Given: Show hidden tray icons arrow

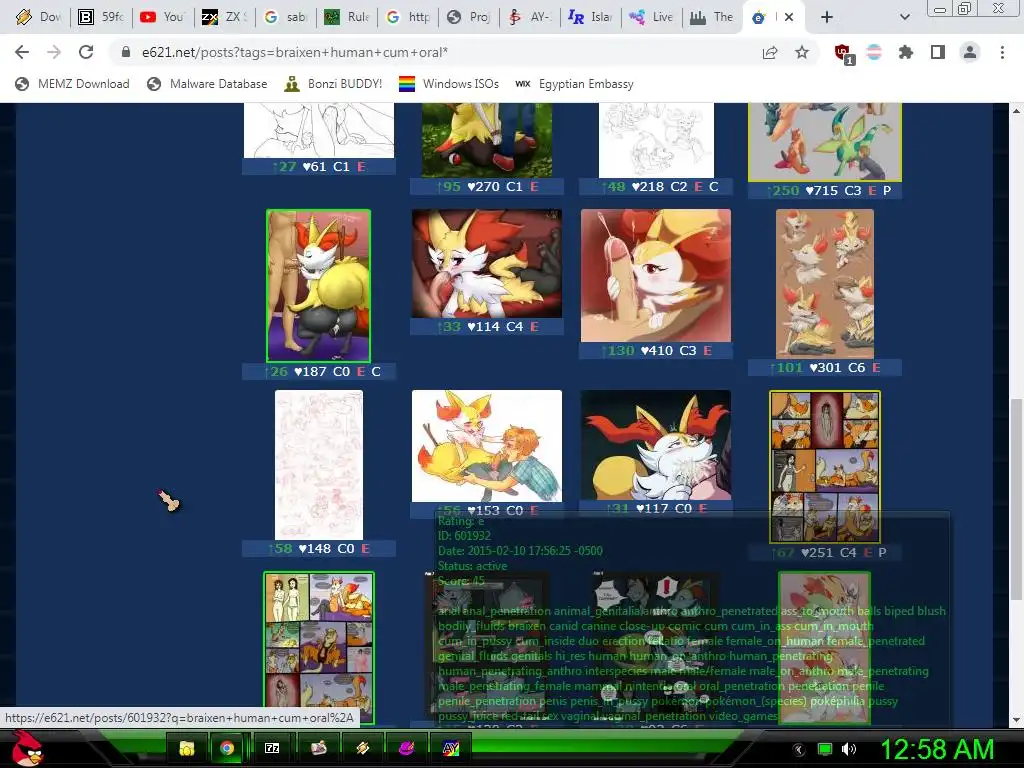Looking at the screenshot, I should (x=799, y=750).
